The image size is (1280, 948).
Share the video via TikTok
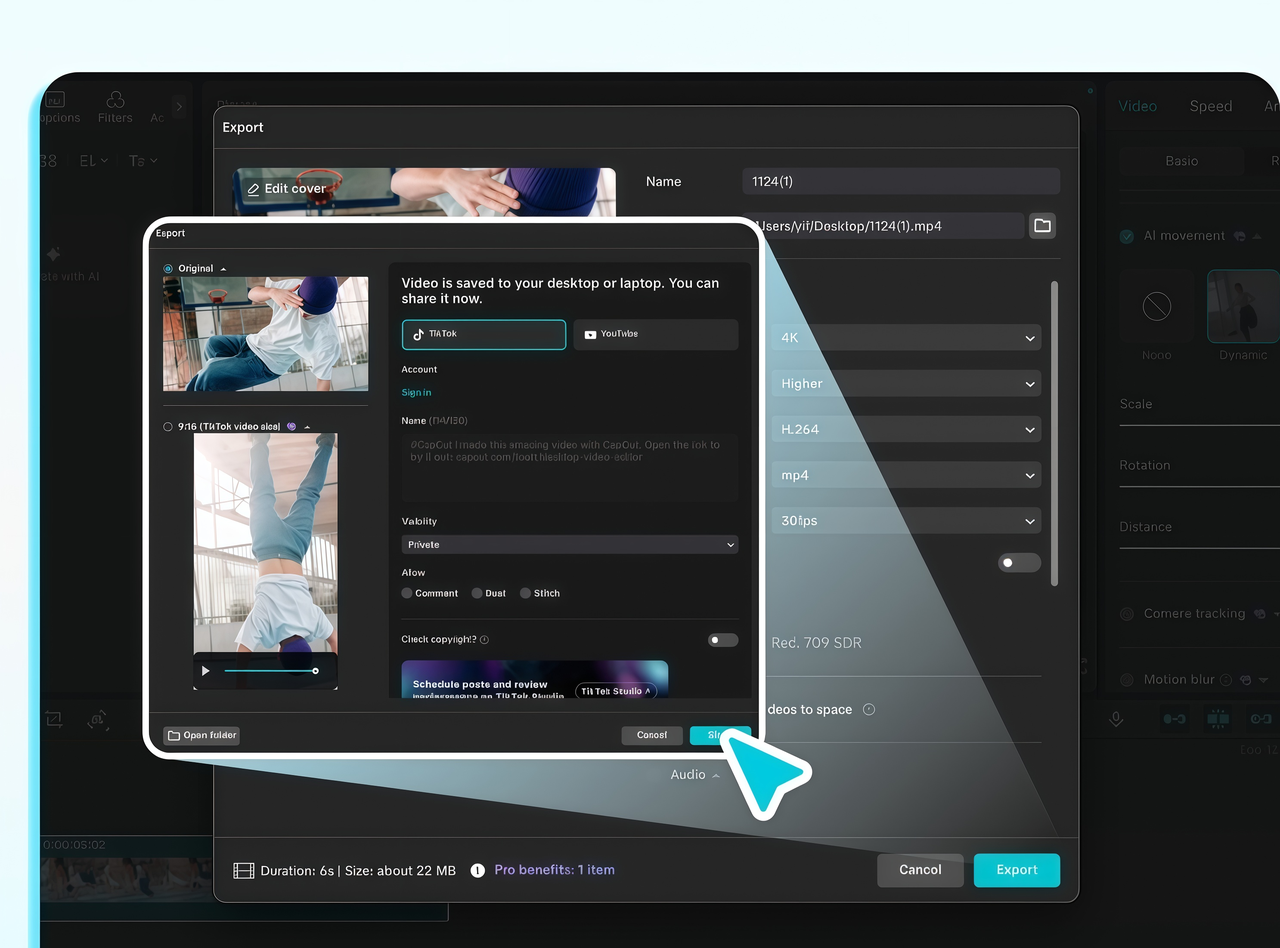click(483, 334)
